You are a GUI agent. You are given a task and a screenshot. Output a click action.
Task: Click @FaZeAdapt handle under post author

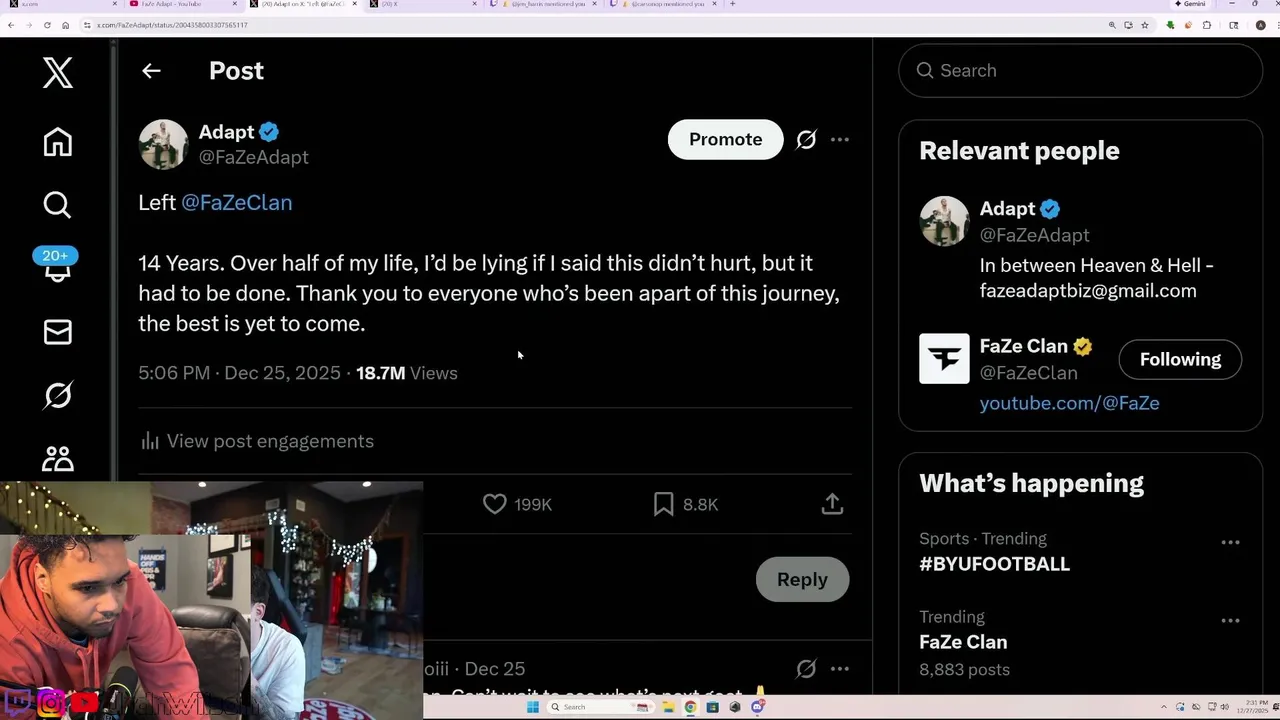coord(253,157)
